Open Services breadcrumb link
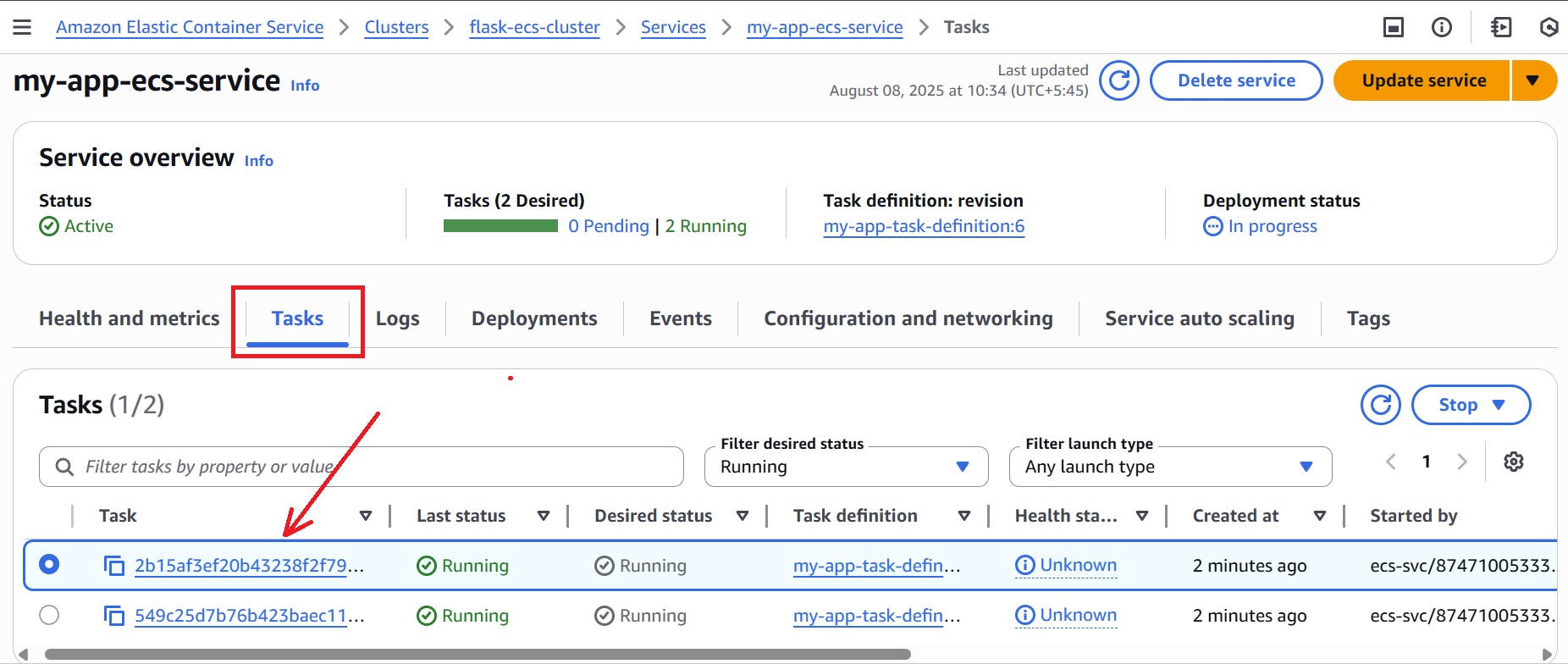Image resolution: width=1568 pixels, height=664 pixels. (673, 27)
